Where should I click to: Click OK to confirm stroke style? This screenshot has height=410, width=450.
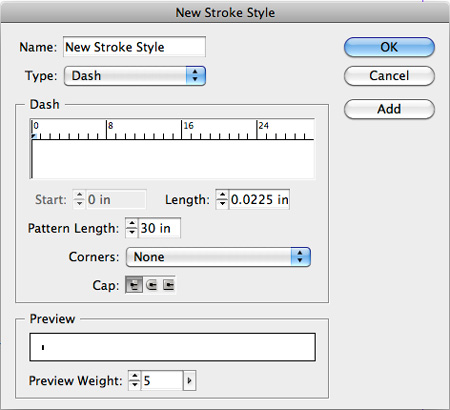coord(389,47)
